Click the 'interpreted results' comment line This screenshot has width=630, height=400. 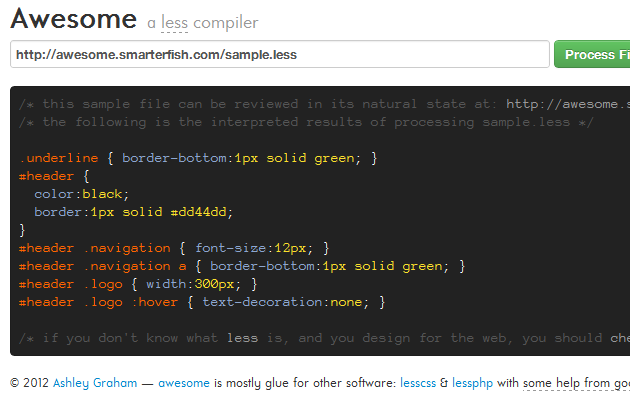pyautogui.click(x=306, y=122)
